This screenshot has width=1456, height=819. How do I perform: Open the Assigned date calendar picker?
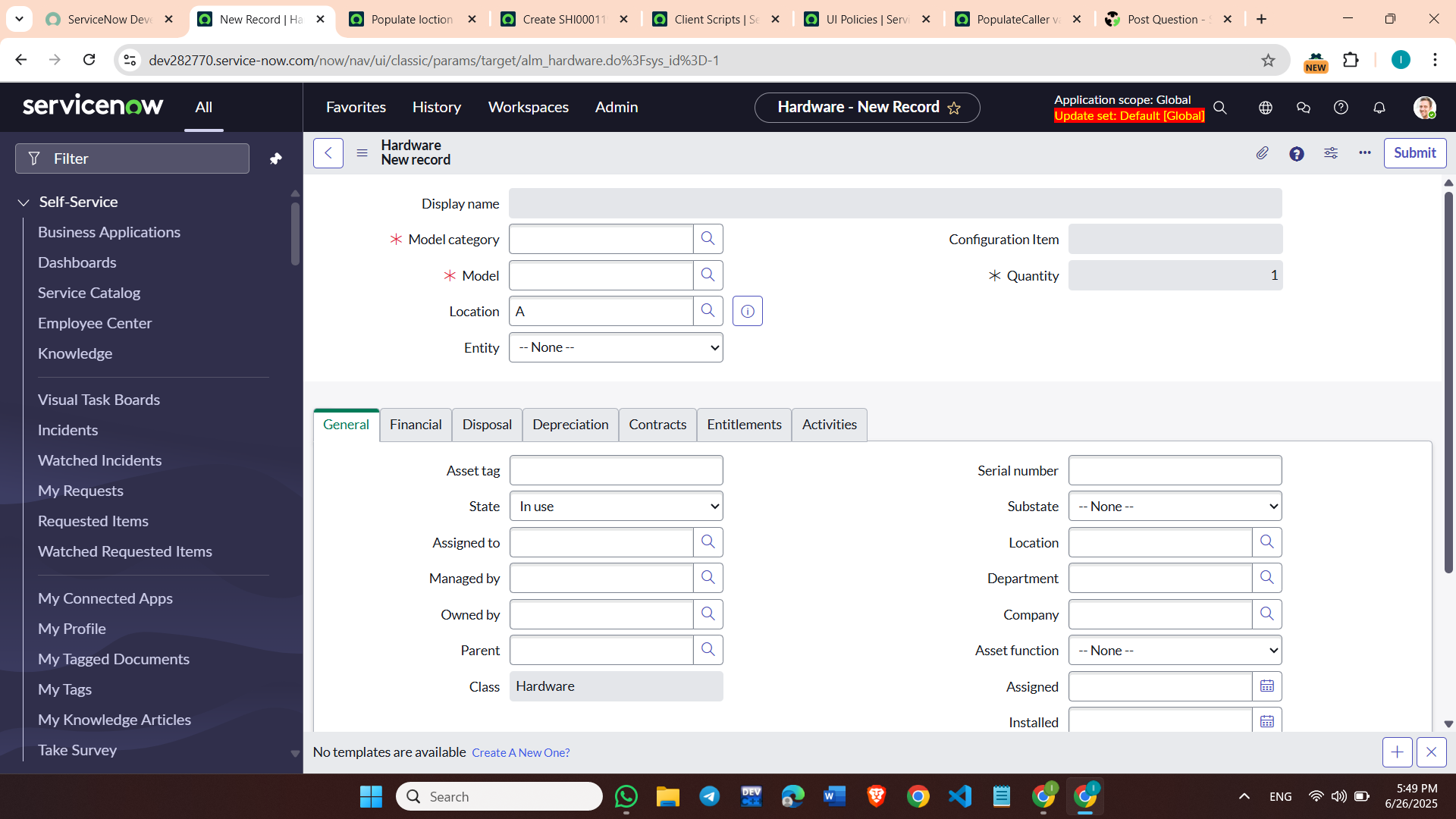point(1266,686)
